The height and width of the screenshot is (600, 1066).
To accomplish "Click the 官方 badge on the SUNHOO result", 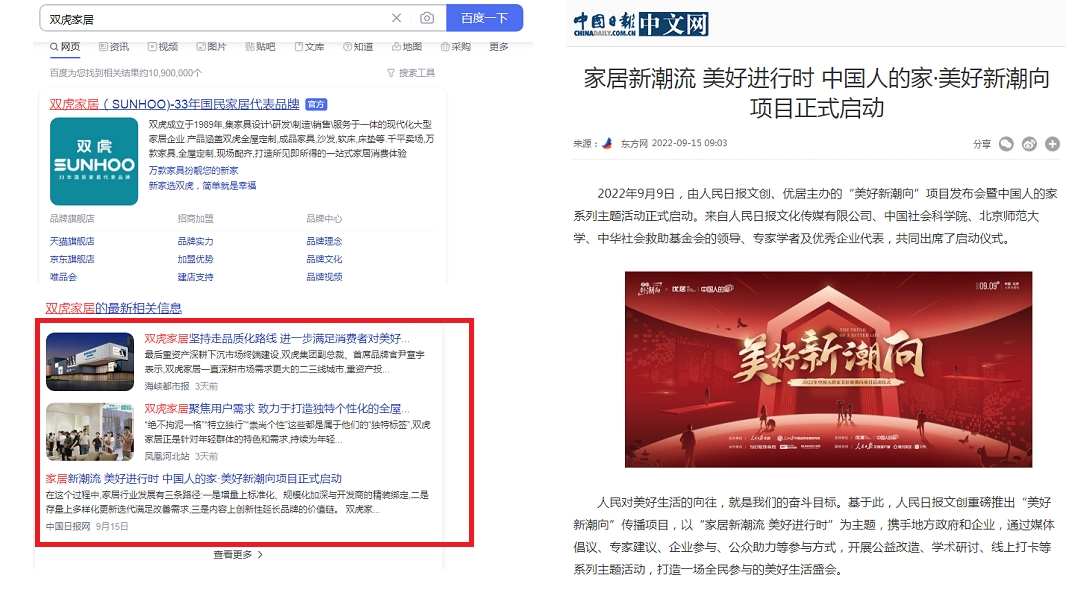I will pos(316,104).
